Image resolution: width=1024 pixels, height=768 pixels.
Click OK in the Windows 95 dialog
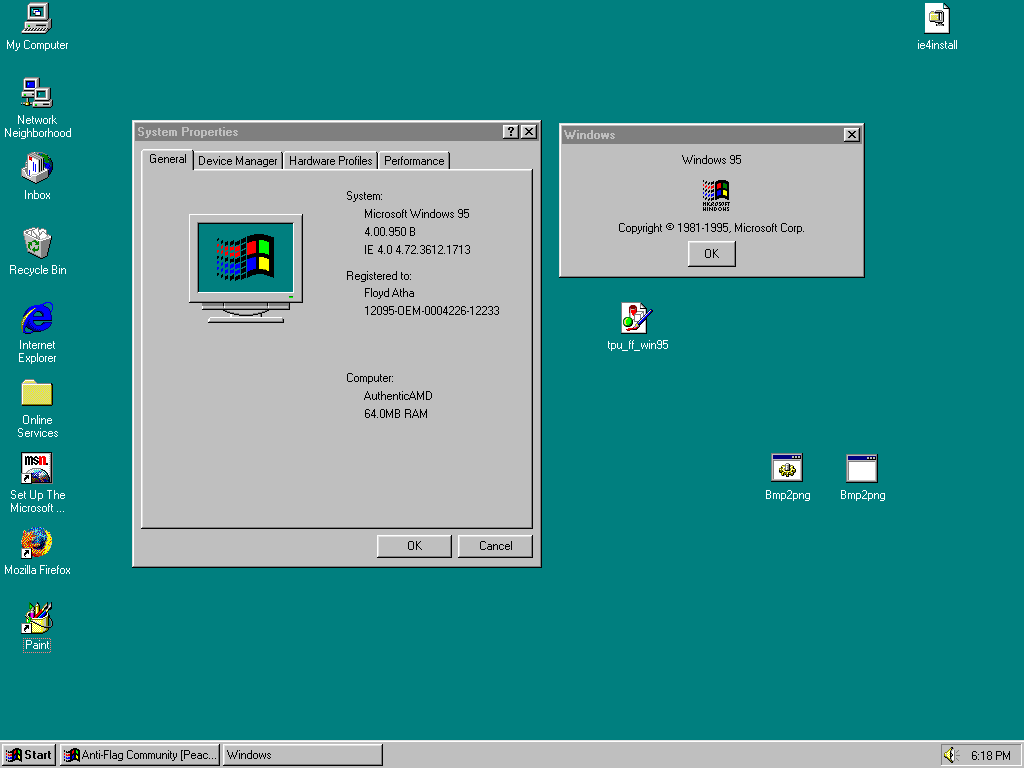[x=711, y=254]
